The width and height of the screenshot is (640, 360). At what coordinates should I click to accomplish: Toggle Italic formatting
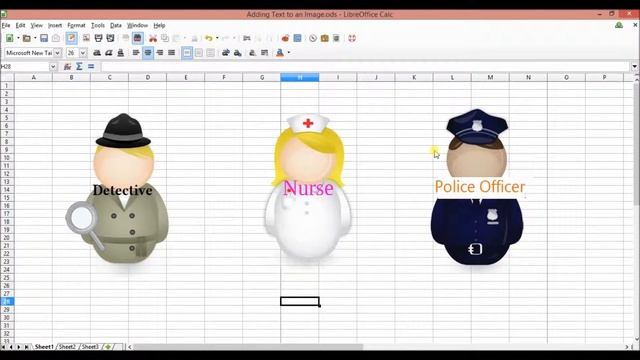109,53
